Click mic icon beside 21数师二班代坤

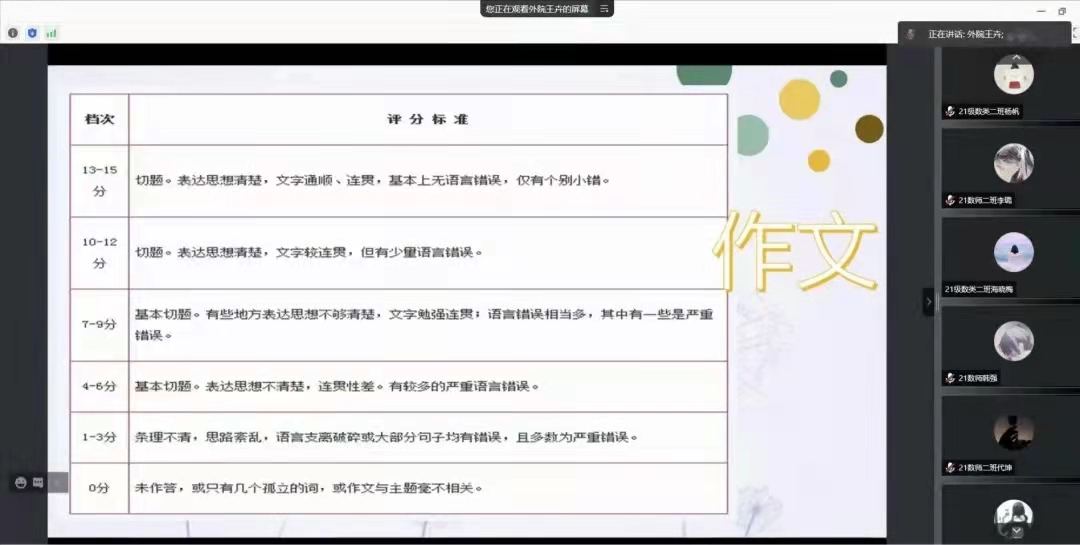(950, 468)
